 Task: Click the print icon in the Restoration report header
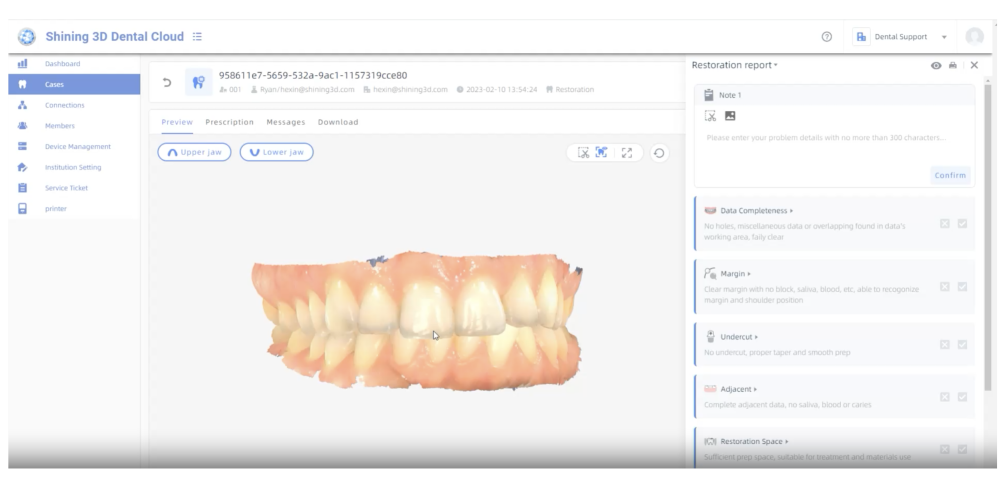pos(953,65)
